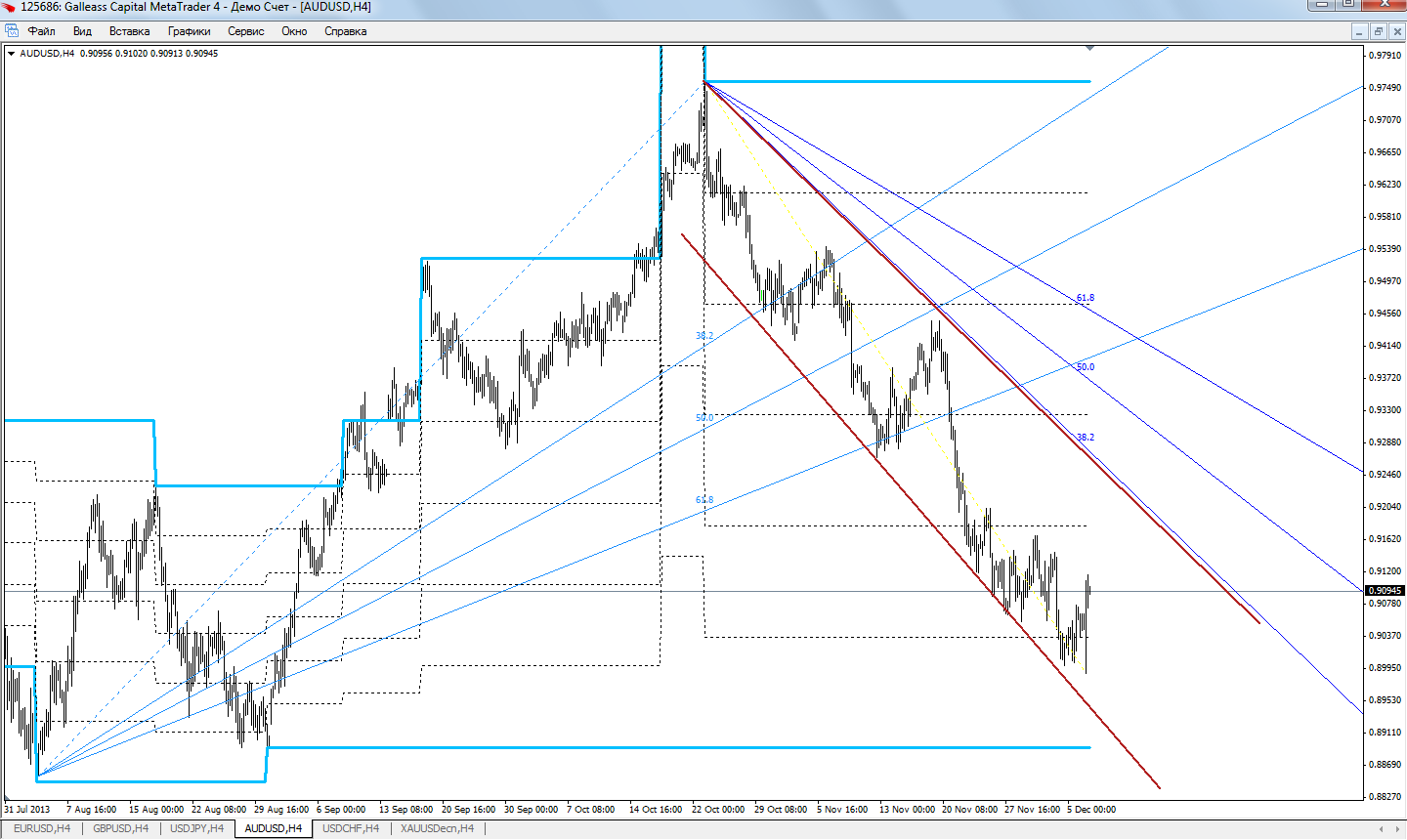Open the Файл menu
This screenshot has width=1407, height=840.
pos(41,31)
